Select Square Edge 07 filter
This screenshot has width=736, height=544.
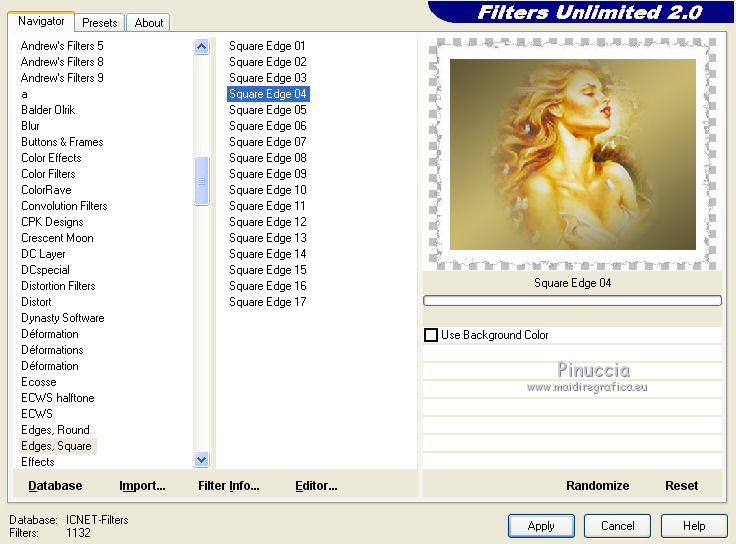268,142
